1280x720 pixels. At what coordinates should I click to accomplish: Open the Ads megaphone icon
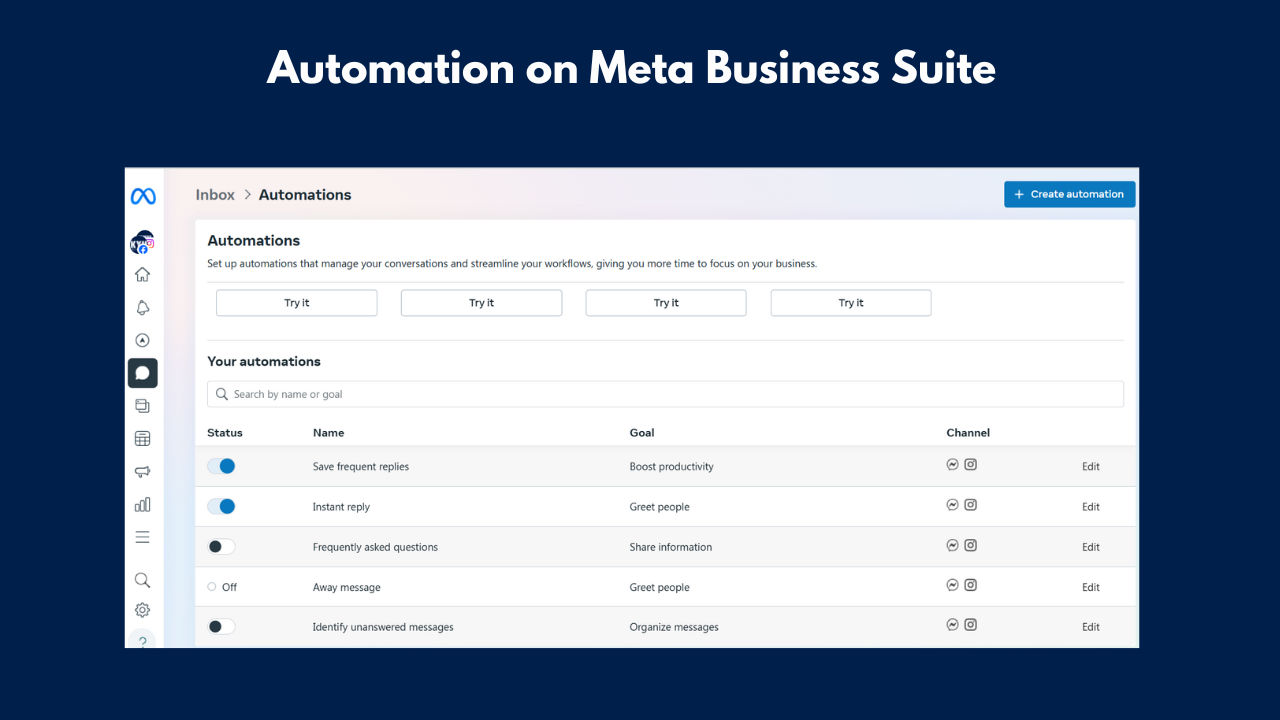pyautogui.click(x=143, y=472)
